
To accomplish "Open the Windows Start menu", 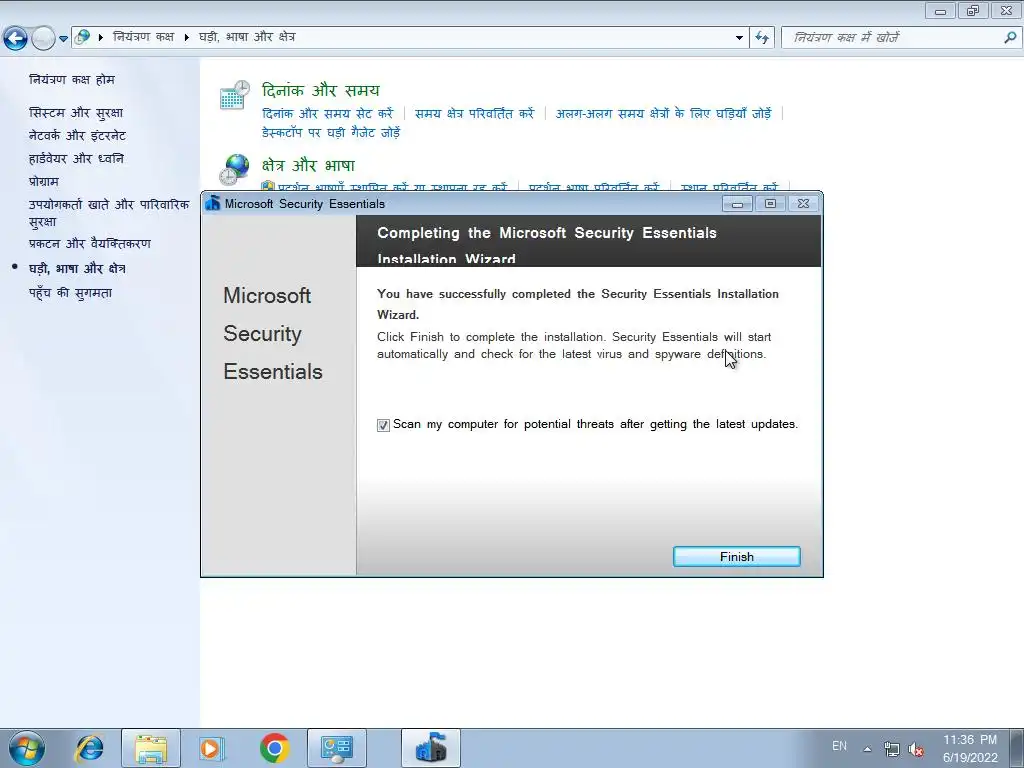I will (27, 748).
